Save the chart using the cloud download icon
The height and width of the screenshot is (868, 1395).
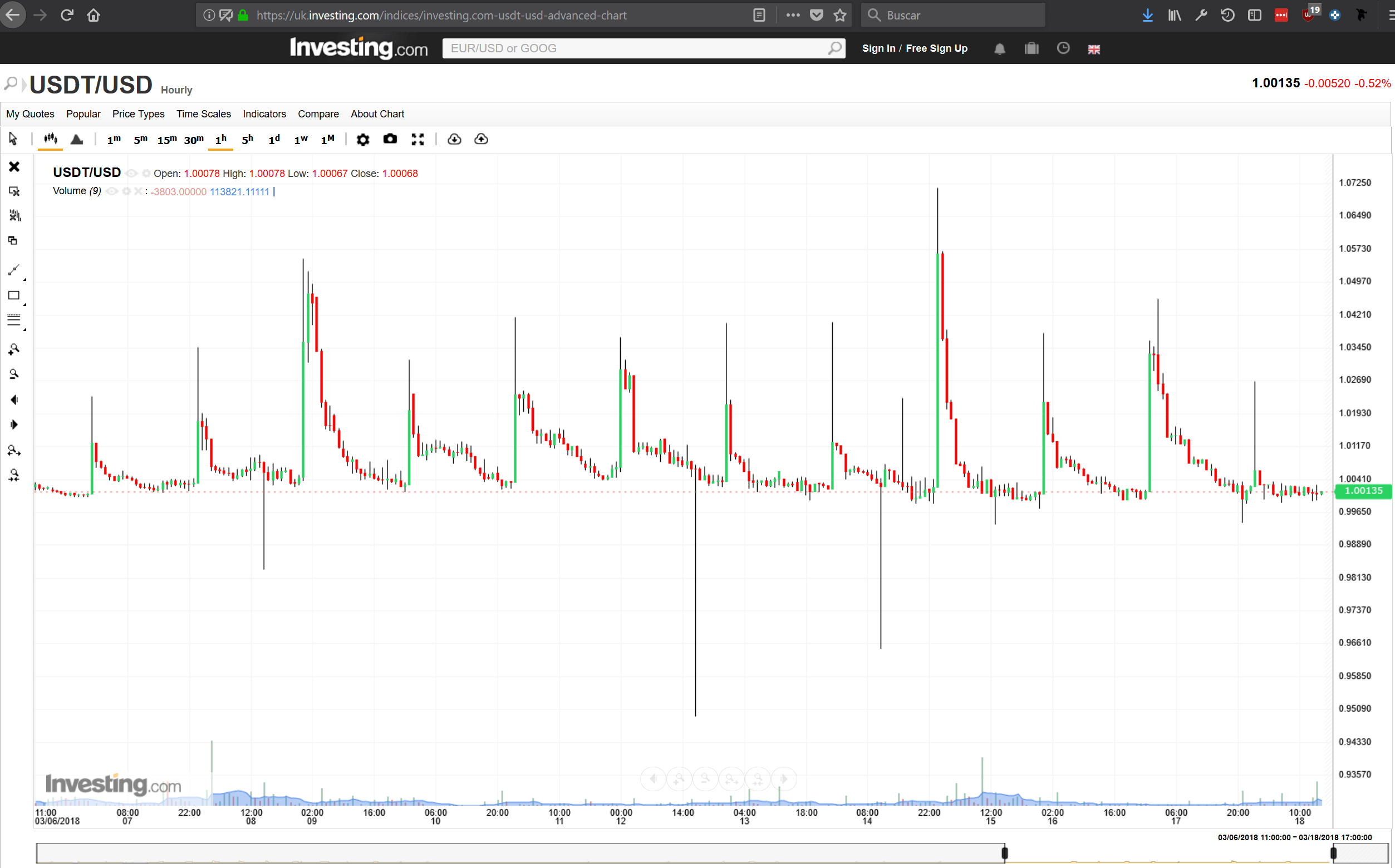[x=454, y=139]
